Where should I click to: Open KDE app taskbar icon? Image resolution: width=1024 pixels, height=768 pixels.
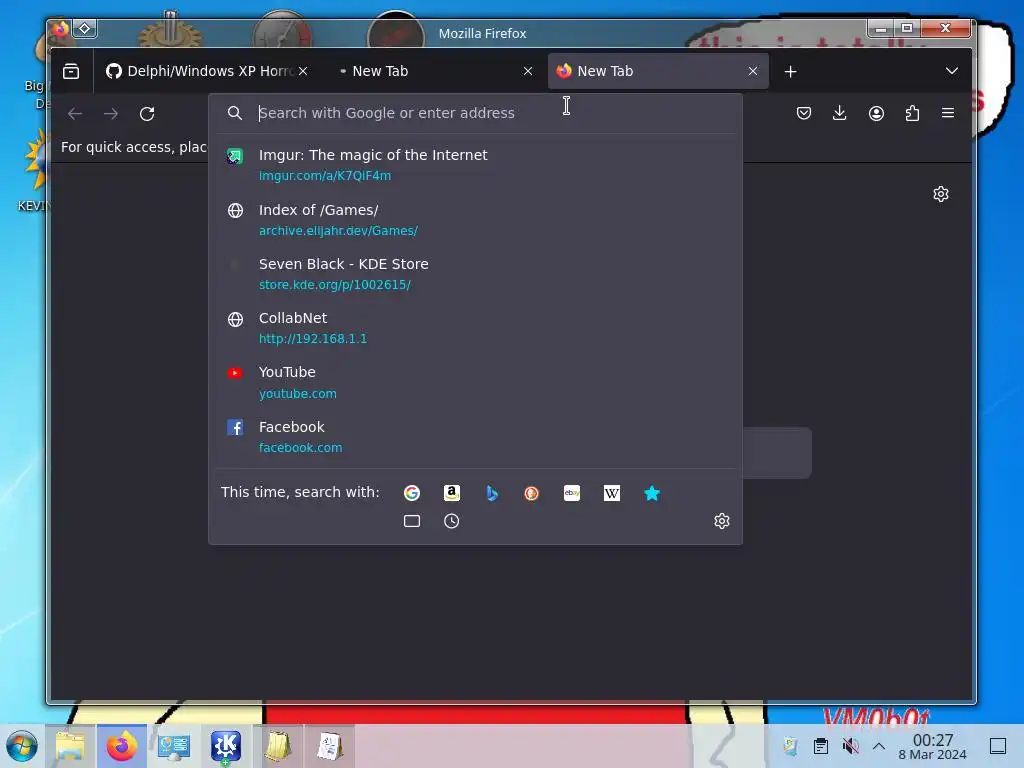[x=226, y=746]
